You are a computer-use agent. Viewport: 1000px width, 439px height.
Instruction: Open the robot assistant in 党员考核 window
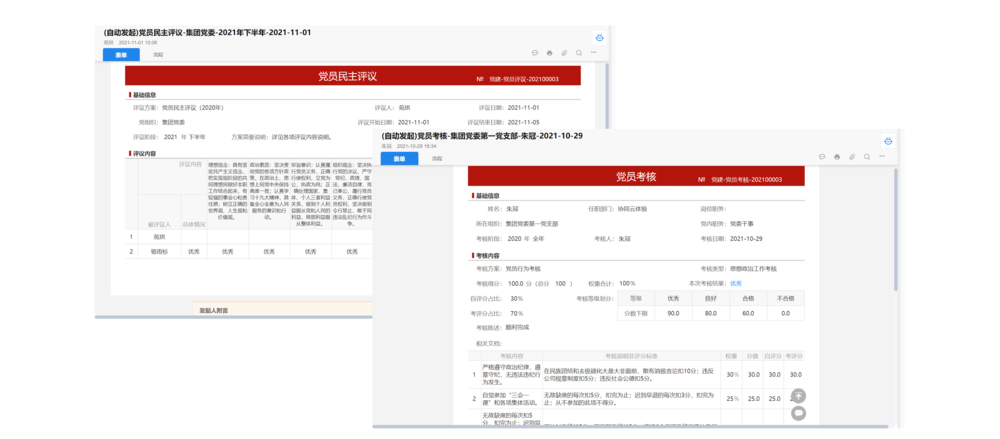(886, 141)
